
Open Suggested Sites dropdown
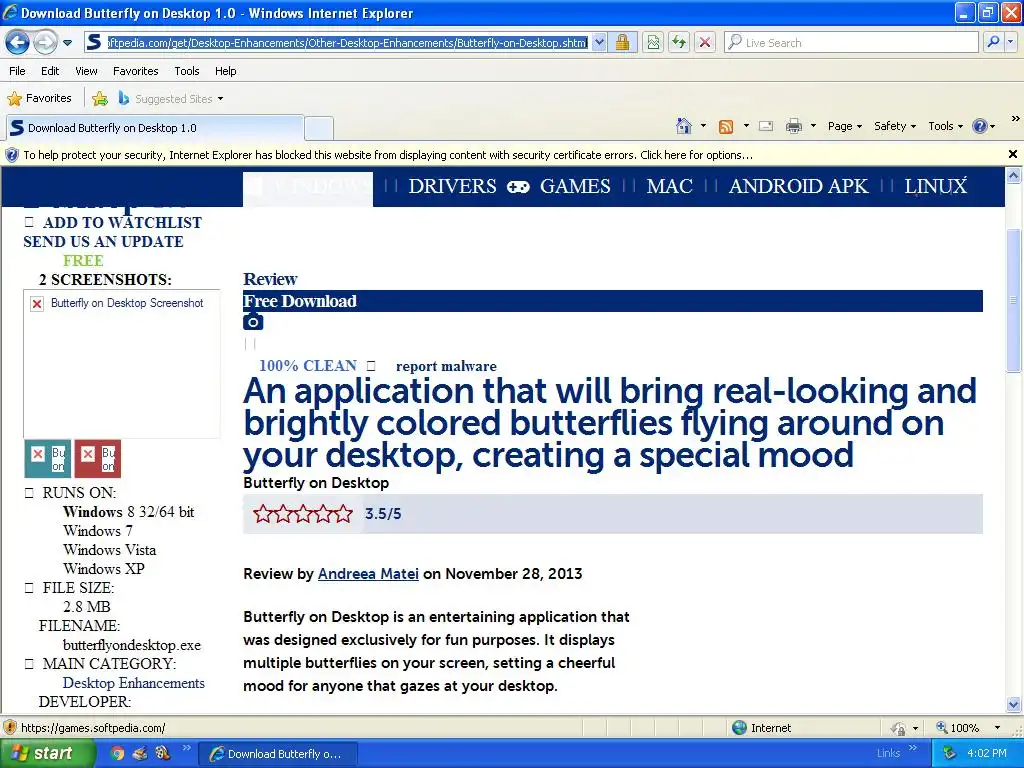171,99
